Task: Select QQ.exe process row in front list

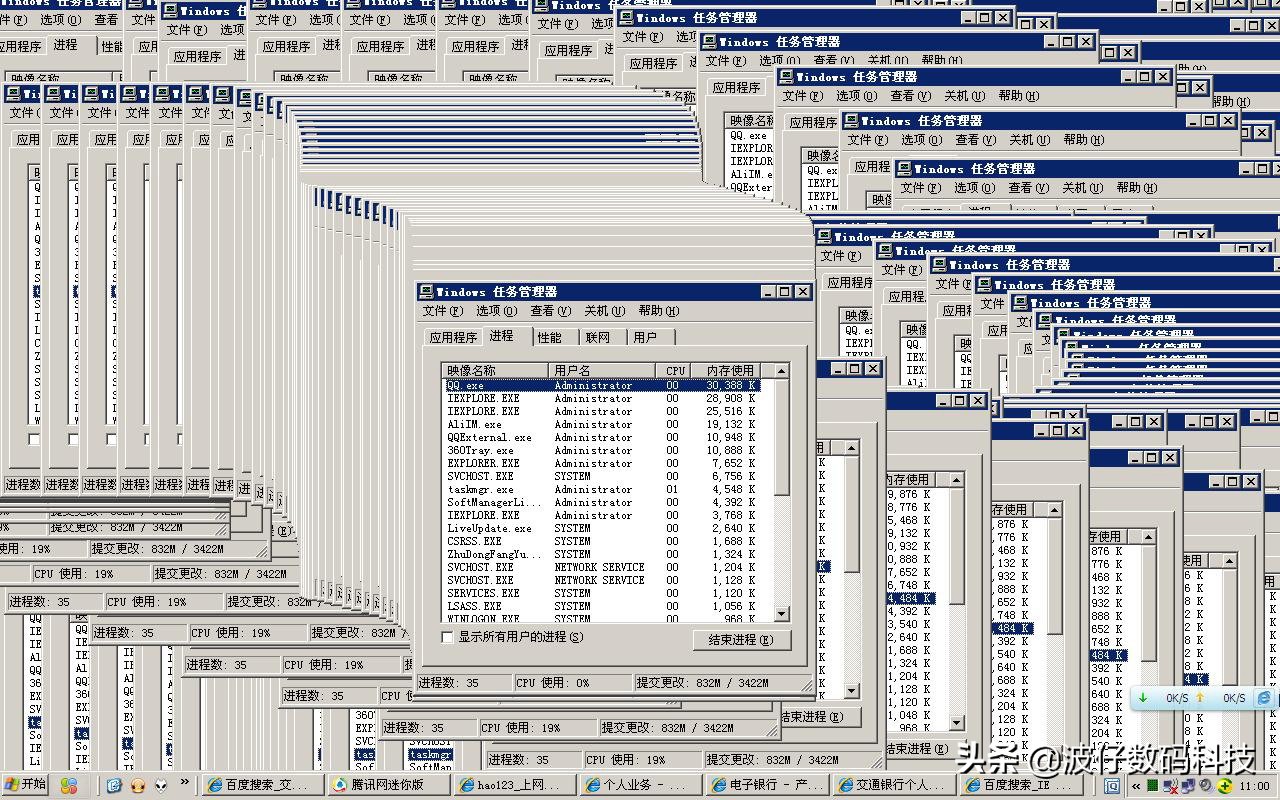Action: [602, 385]
